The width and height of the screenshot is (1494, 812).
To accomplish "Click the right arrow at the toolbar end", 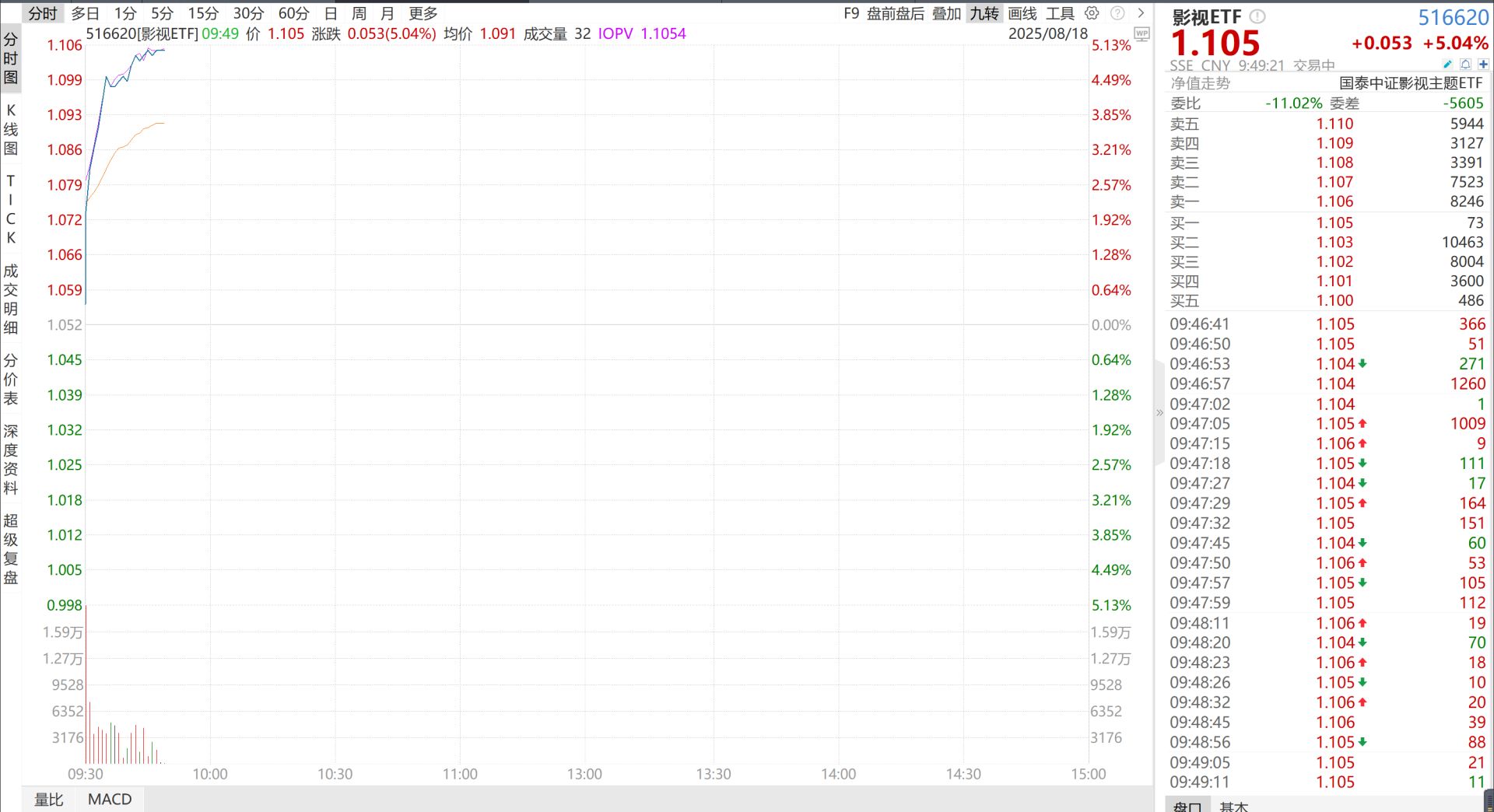I will (x=1141, y=13).
